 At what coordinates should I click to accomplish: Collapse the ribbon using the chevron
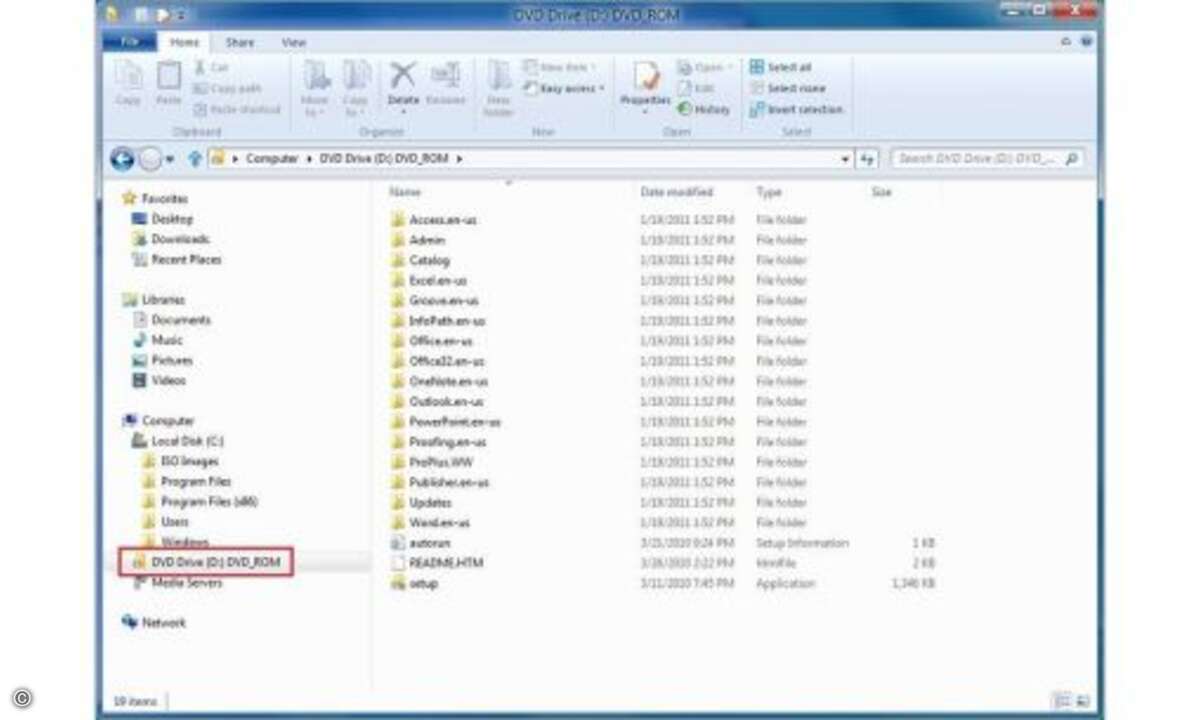tap(1067, 43)
